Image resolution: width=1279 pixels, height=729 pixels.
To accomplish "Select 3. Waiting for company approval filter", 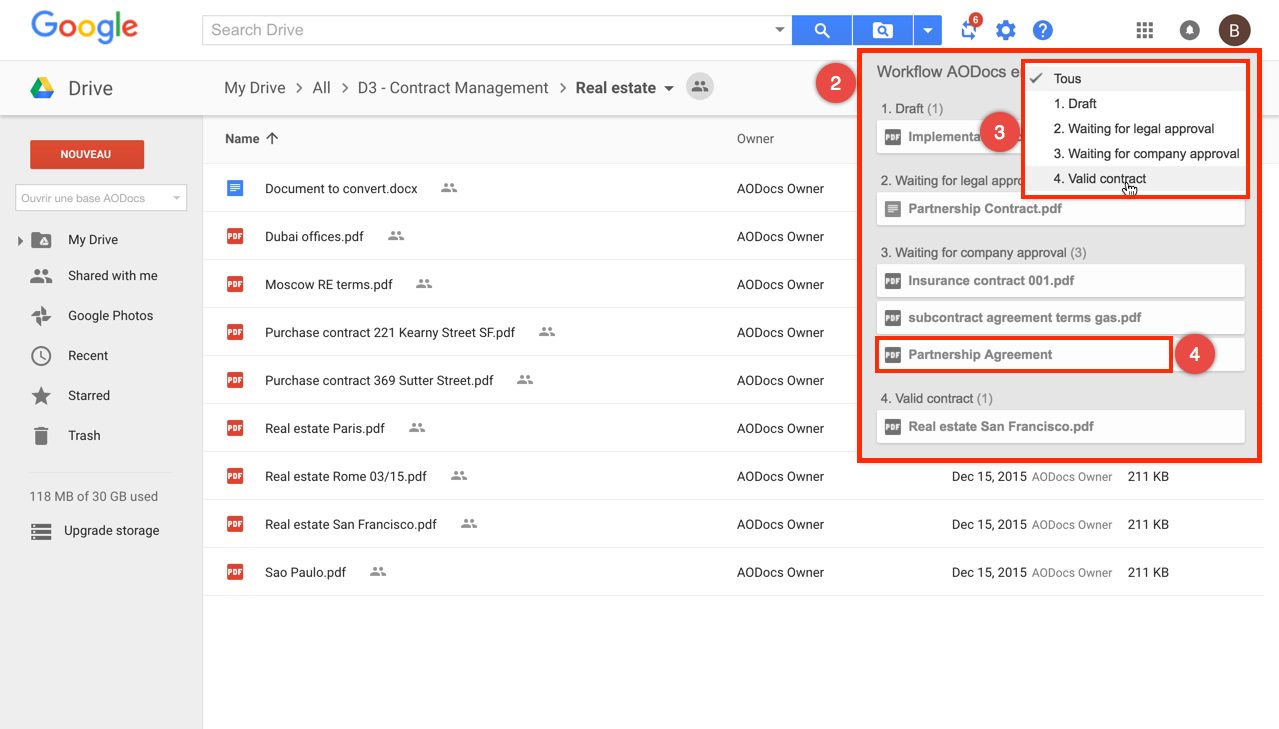I will point(1136,154).
